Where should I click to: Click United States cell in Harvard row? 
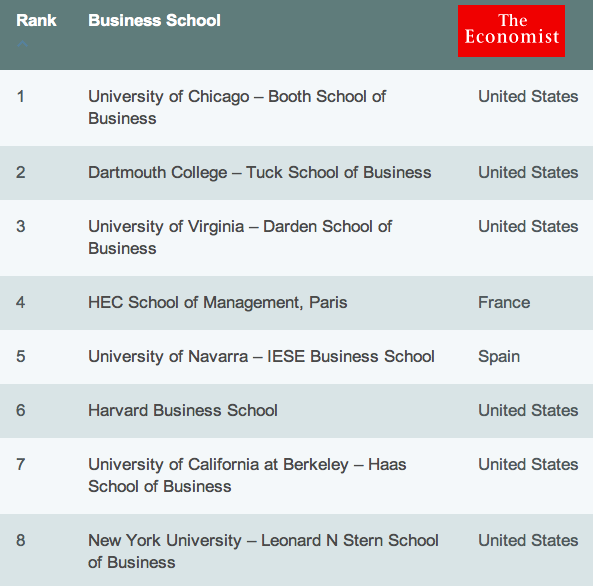pyautogui.click(x=528, y=410)
